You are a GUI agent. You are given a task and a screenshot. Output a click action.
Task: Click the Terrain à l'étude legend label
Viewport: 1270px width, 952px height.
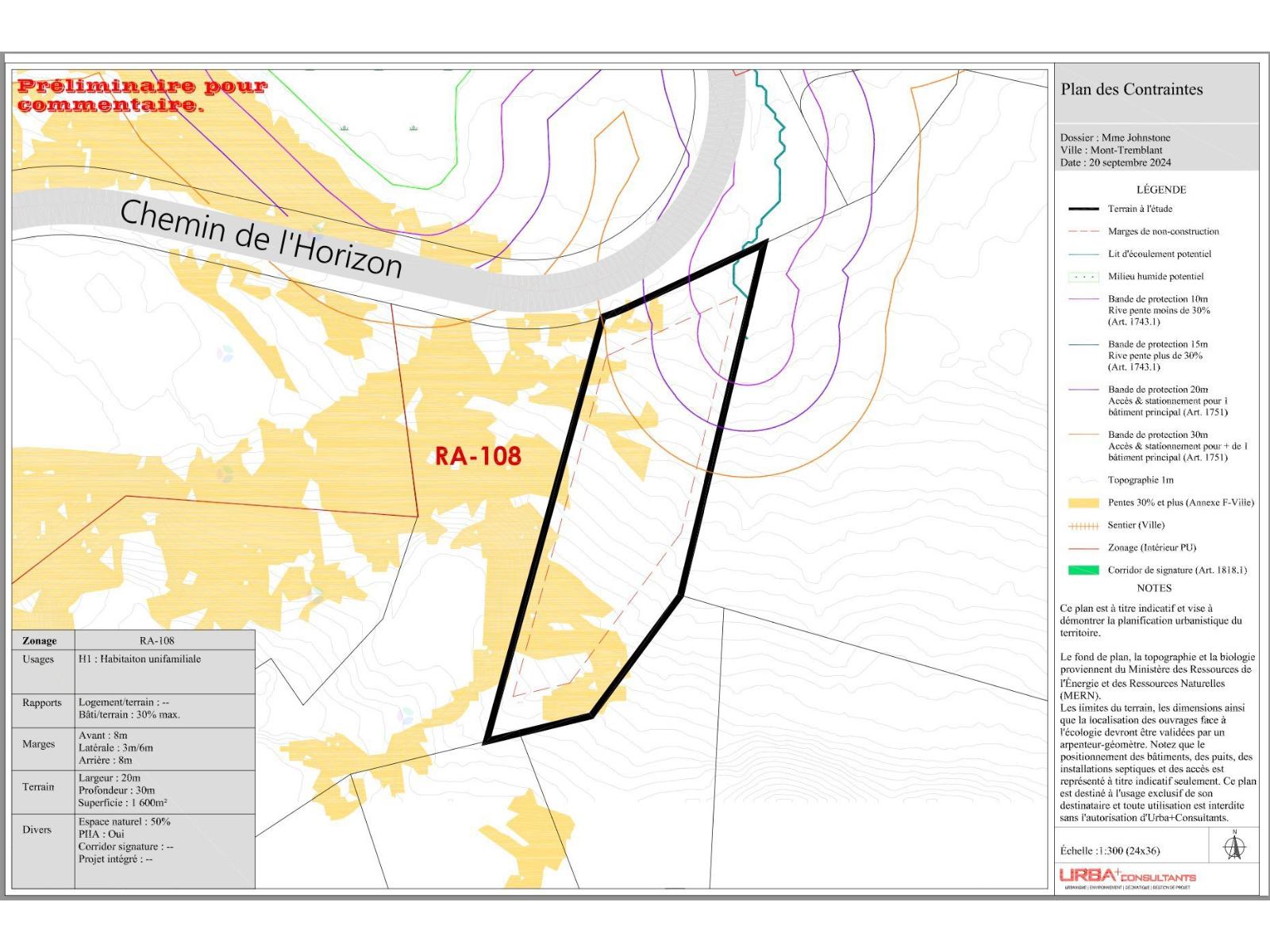(1140, 209)
